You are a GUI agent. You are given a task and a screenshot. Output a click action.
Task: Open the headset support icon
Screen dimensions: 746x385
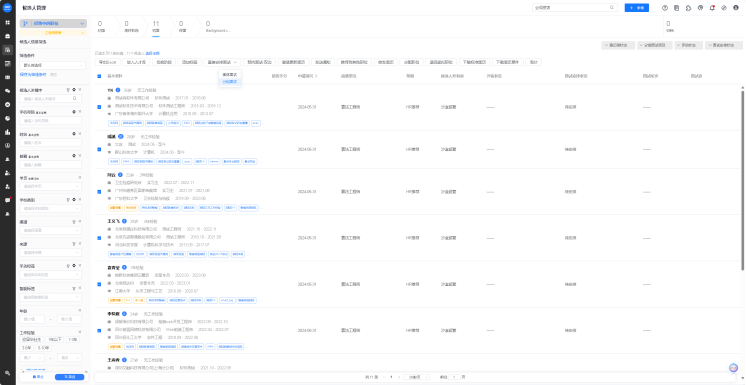(700, 8)
